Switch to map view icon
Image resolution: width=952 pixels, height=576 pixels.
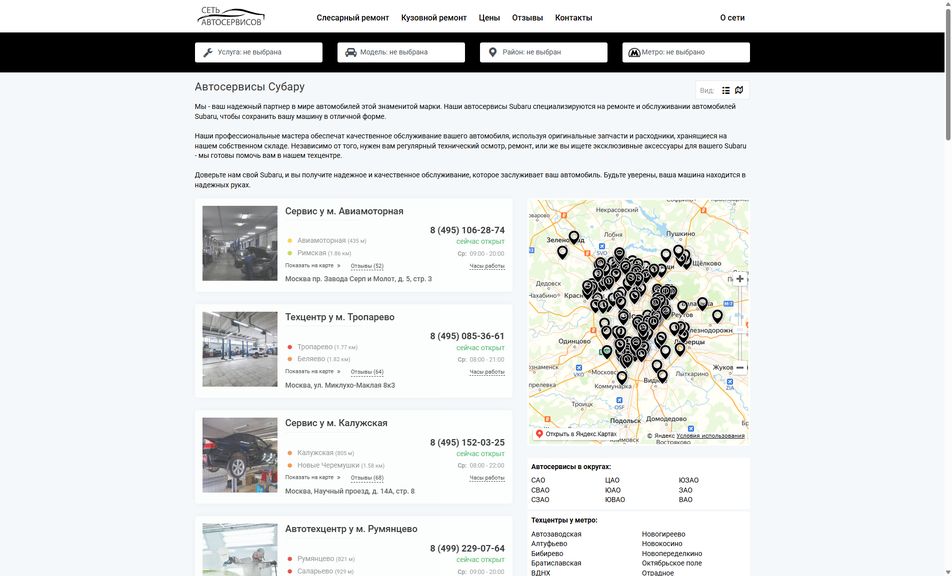coord(739,90)
